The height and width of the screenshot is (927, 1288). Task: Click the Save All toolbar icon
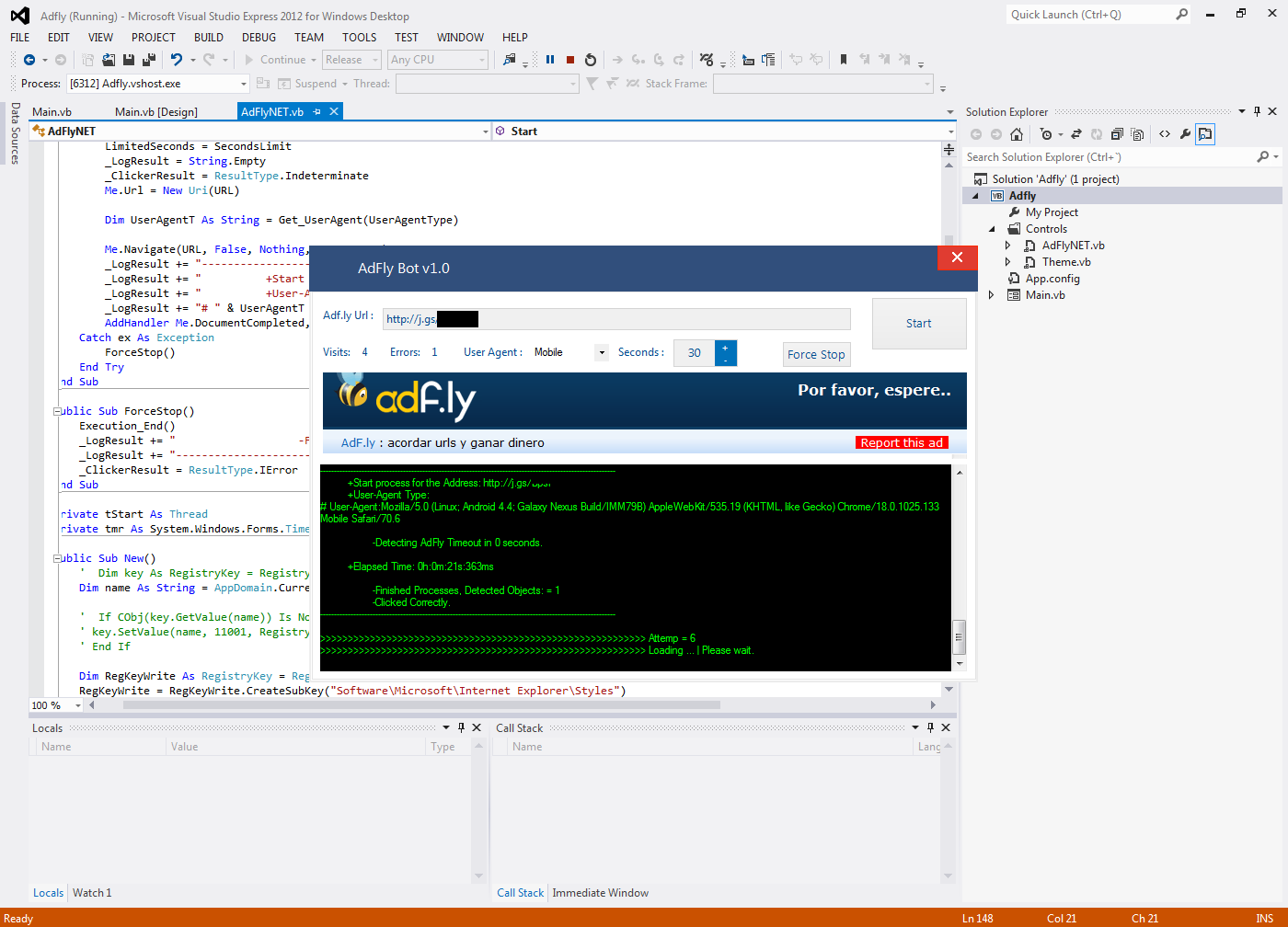[148, 60]
